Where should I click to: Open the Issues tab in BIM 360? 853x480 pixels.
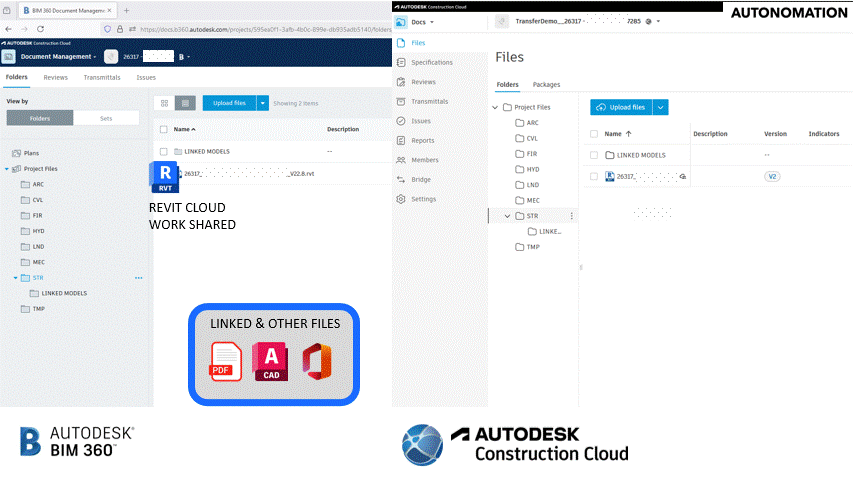click(146, 77)
